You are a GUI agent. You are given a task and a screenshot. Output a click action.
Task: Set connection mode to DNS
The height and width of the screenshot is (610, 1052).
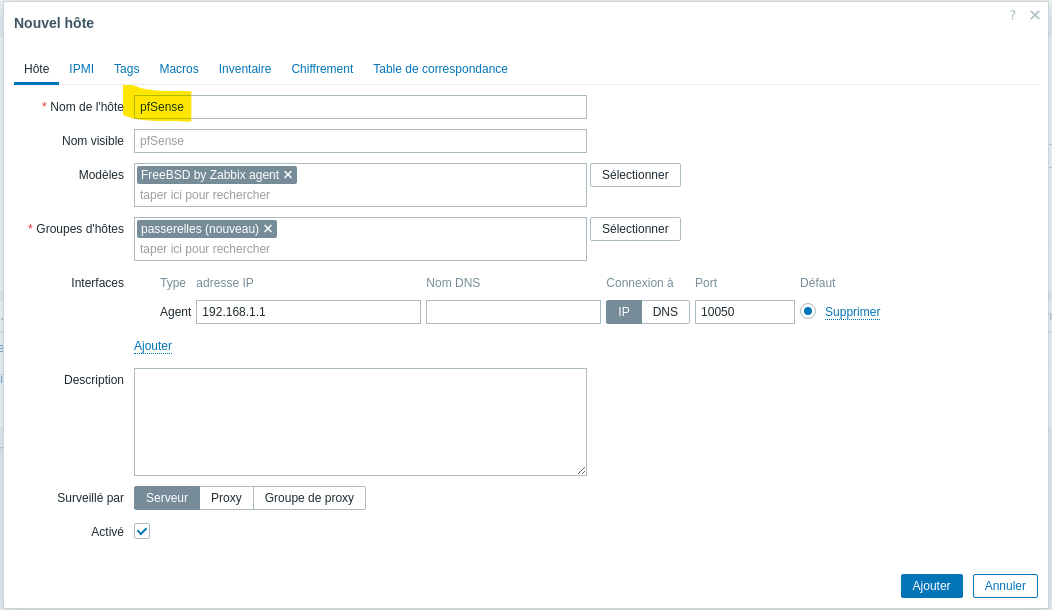coord(665,312)
